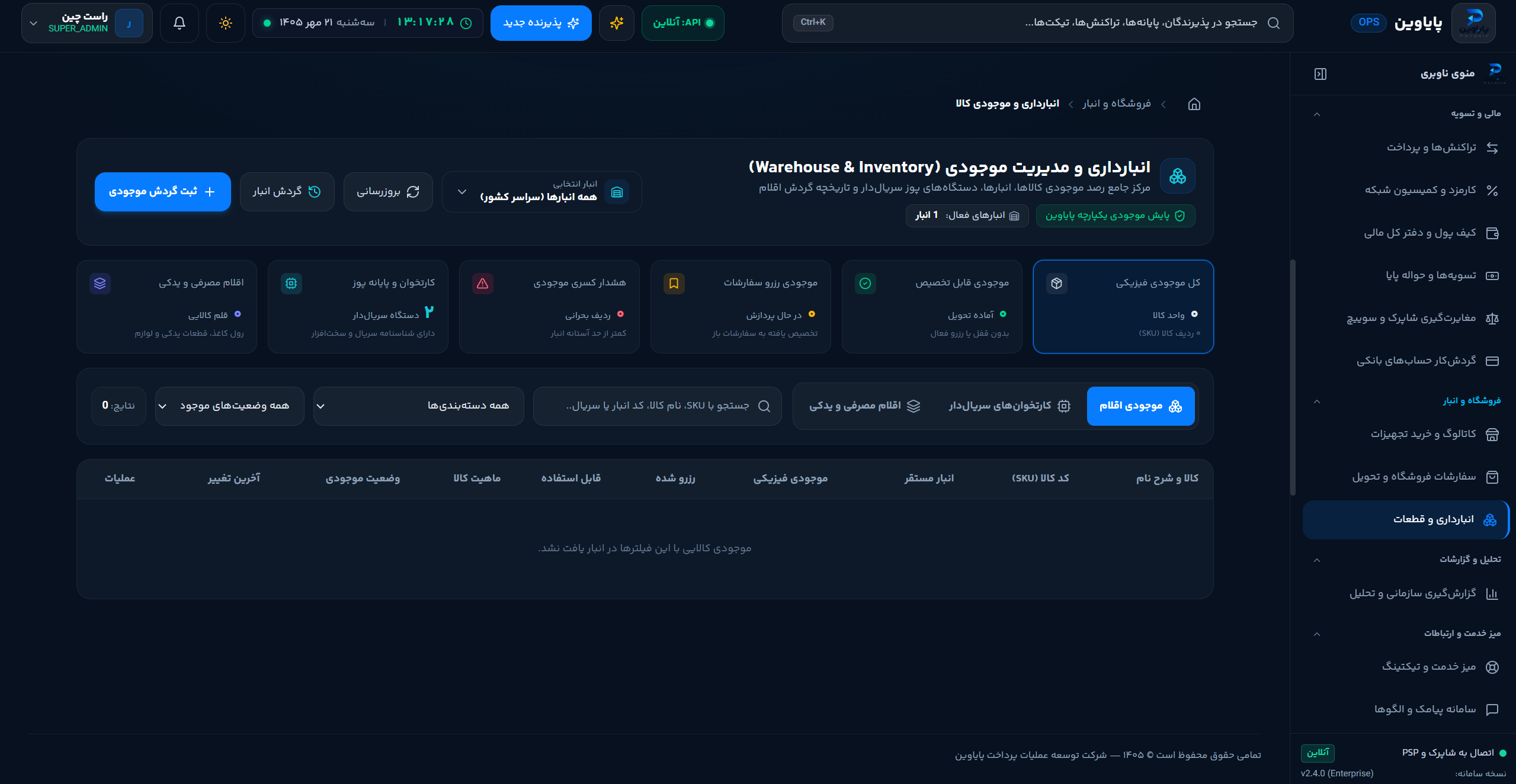Open تراکنش‌ها و پرداخت from sidebar

click(1405, 147)
